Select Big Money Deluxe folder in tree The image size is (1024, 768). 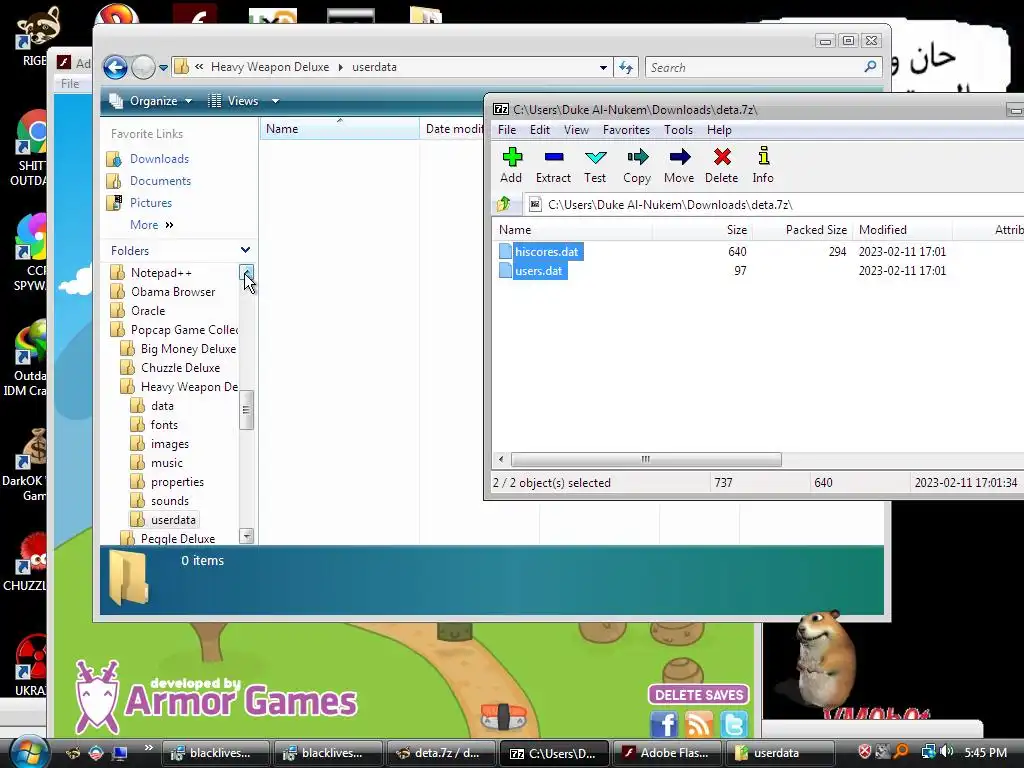click(x=188, y=349)
